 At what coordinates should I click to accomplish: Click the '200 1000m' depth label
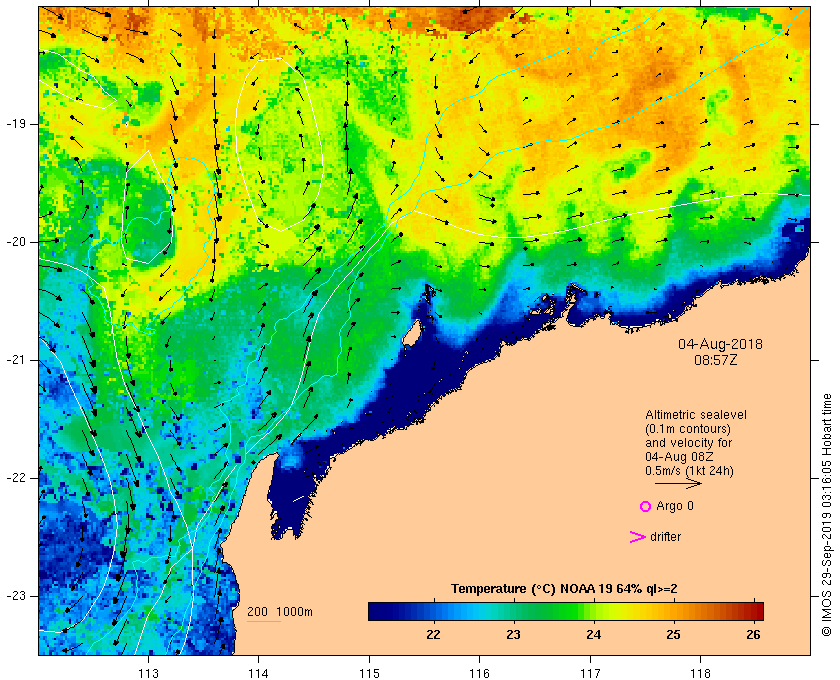(280, 612)
